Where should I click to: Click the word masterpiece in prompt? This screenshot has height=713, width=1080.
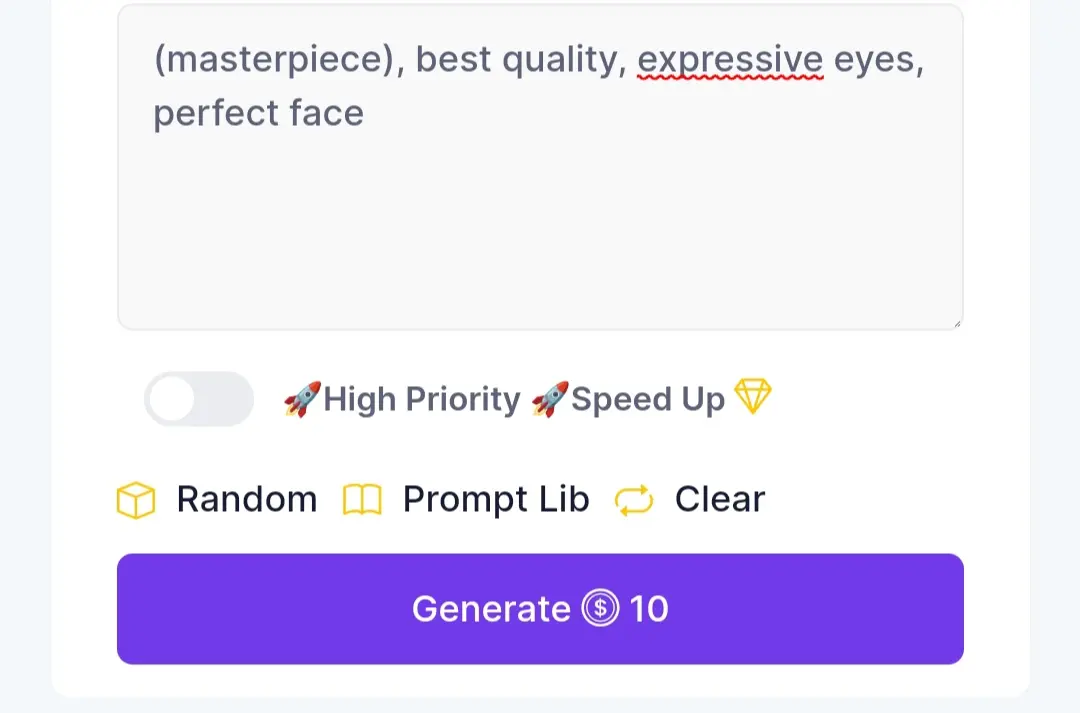pos(274,60)
